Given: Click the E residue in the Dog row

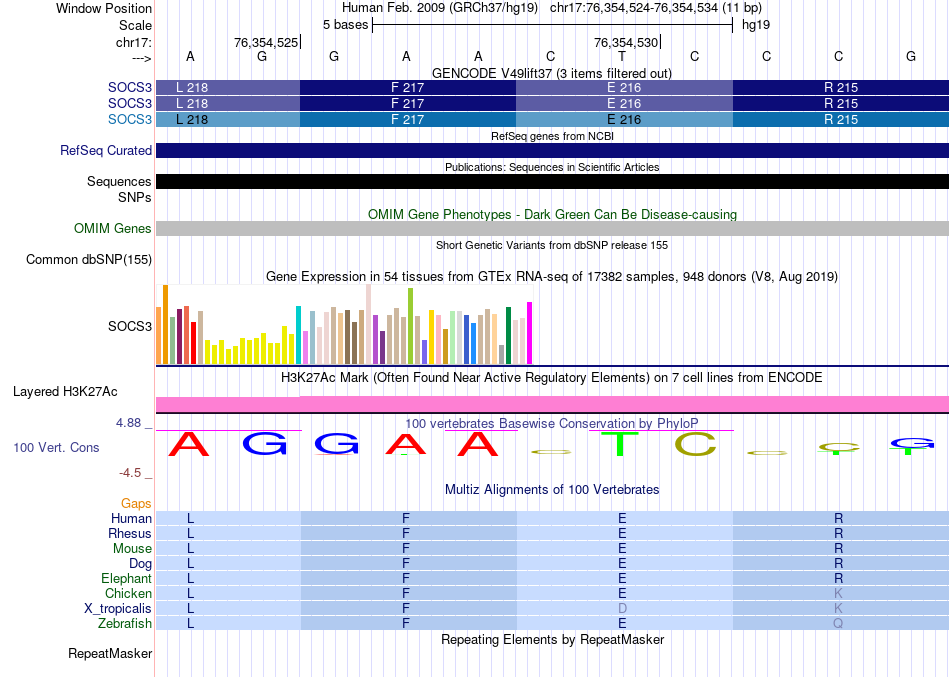Looking at the screenshot, I should tap(622, 563).
